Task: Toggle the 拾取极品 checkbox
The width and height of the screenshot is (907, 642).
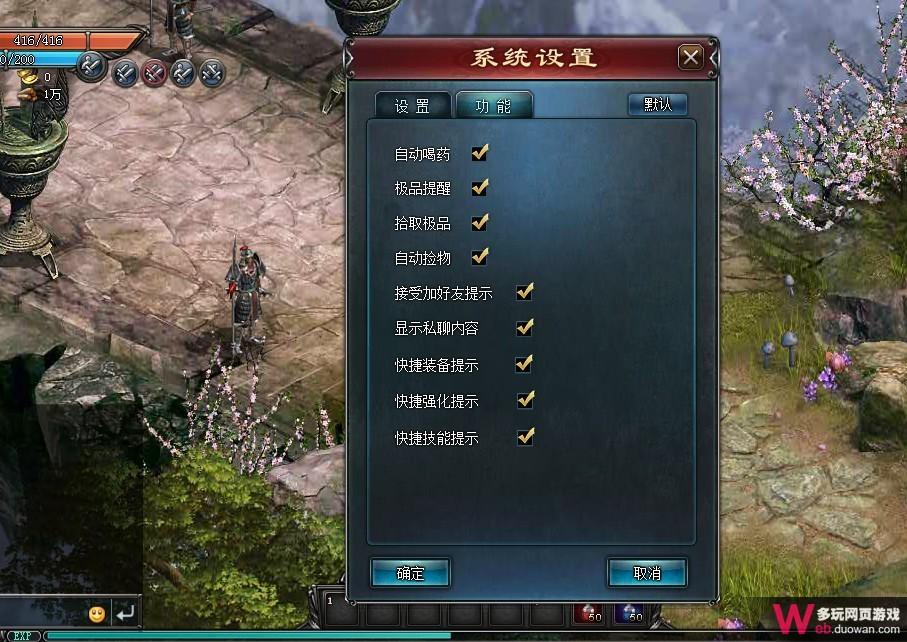Action: (x=480, y=222)
